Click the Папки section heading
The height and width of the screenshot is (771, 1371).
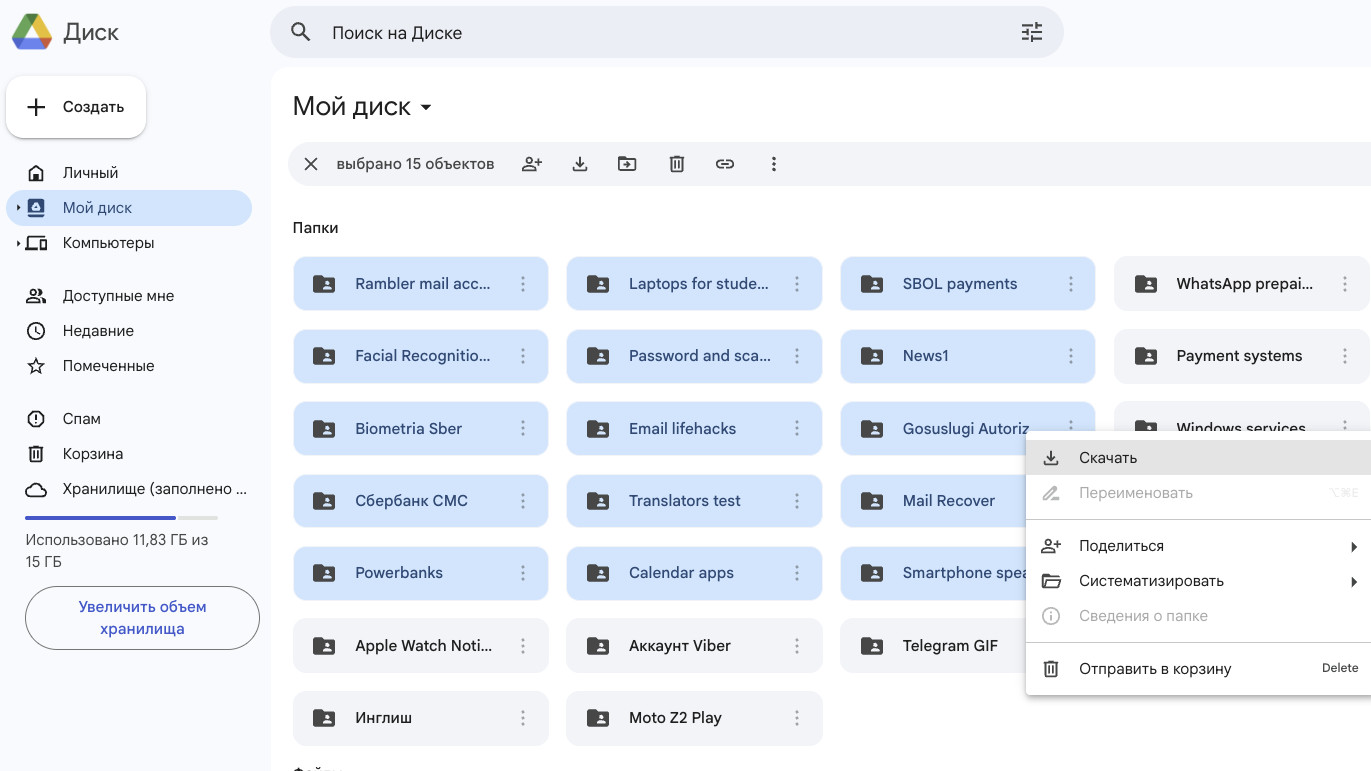pos(315,228)
